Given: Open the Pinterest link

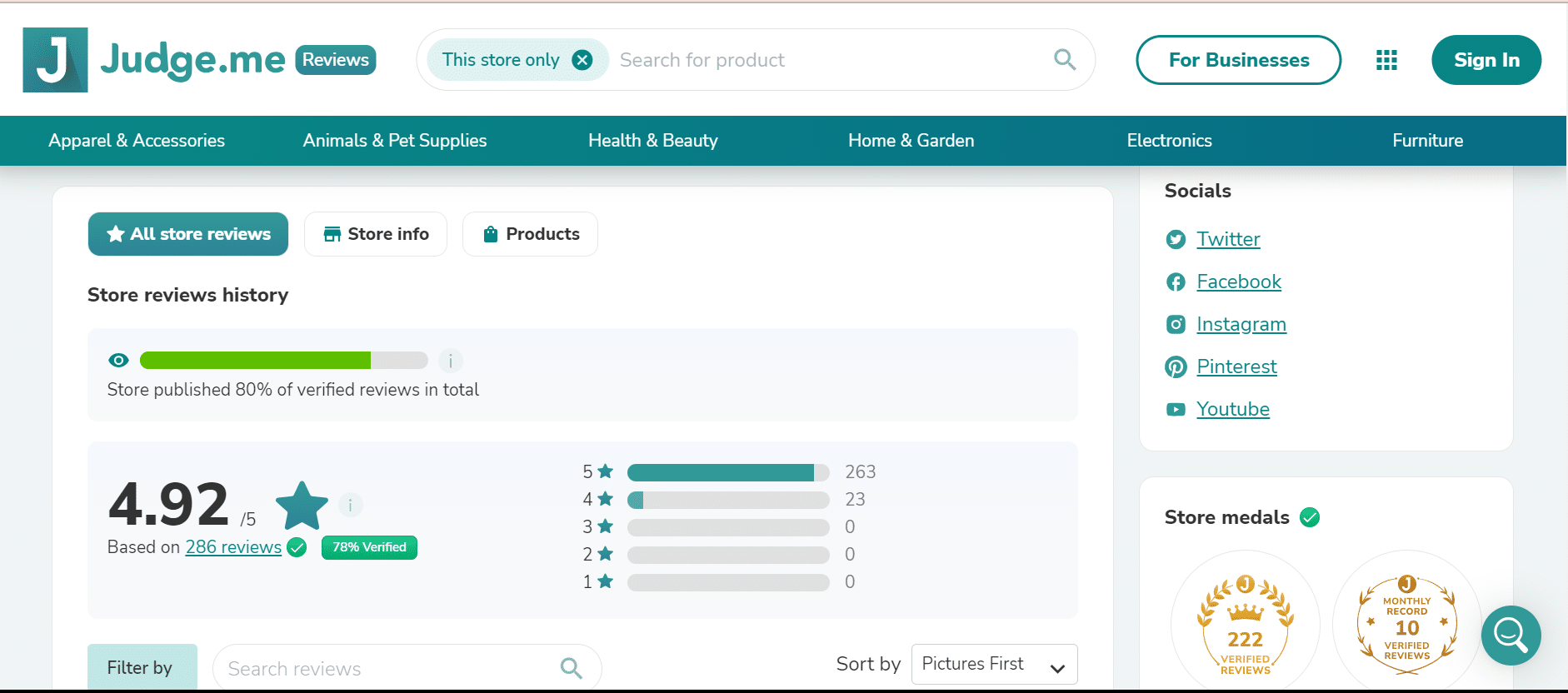Looking at the screenshot, I should click(1236, 367).
